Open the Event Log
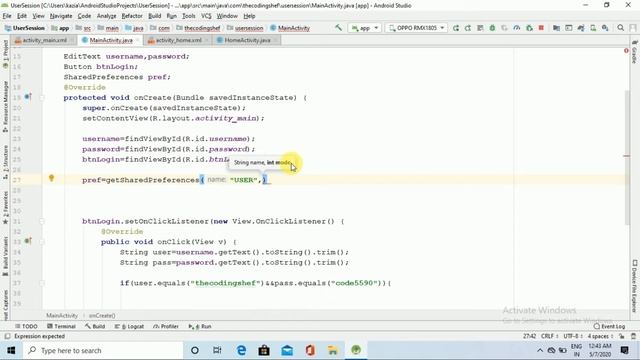This screenshot has height=360, width=640. pyautogui.click(x=609, y=326)
